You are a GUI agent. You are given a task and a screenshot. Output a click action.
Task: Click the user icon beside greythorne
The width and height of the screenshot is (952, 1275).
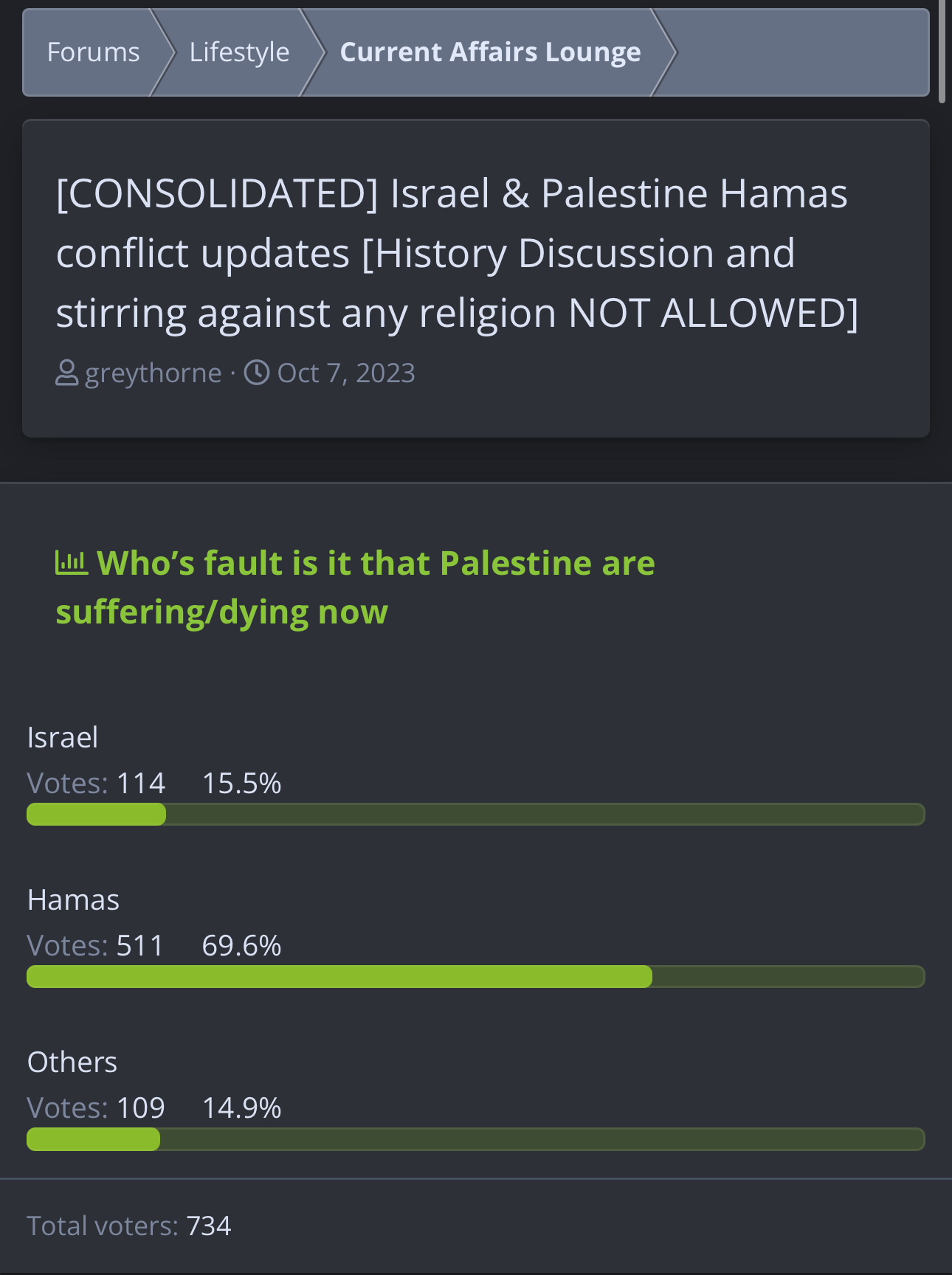(x=66, y=373)
